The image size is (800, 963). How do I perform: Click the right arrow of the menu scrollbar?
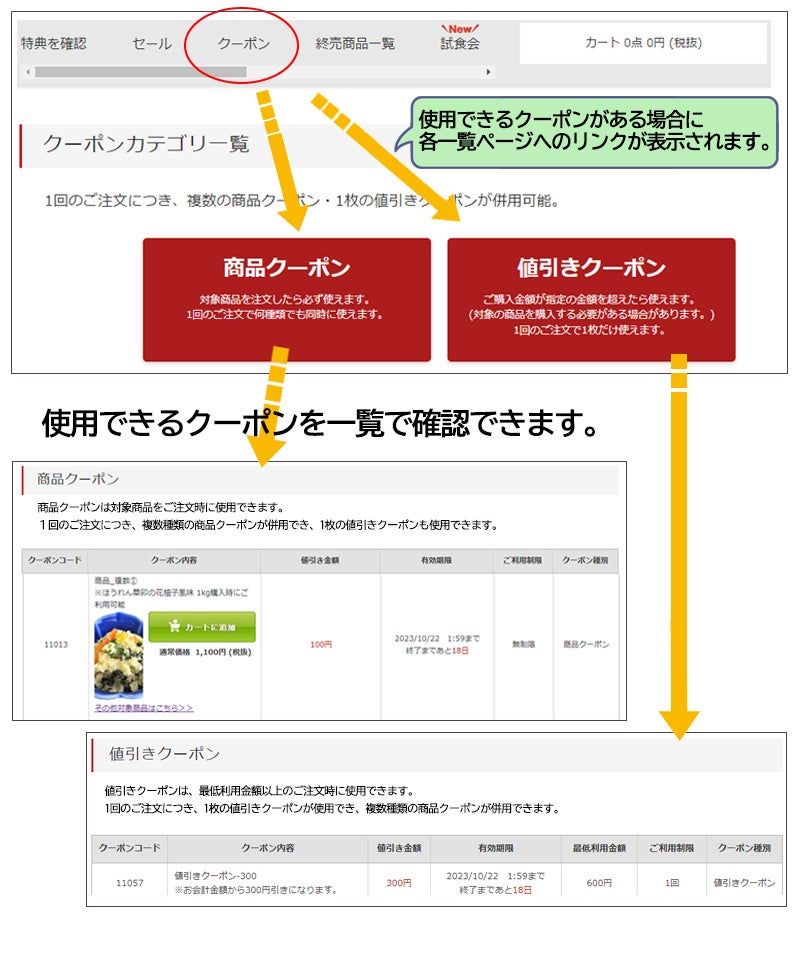488,72
